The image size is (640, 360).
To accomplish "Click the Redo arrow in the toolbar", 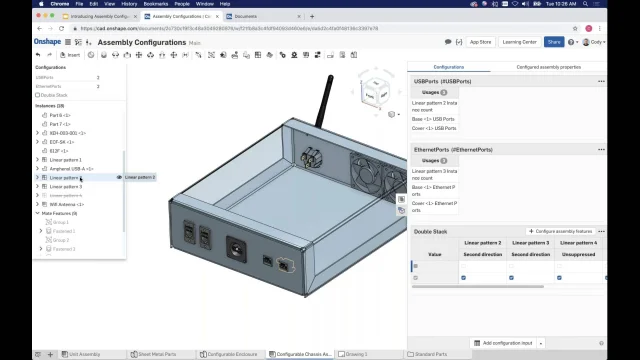I will pyautogui.click(x=49, y=55).
